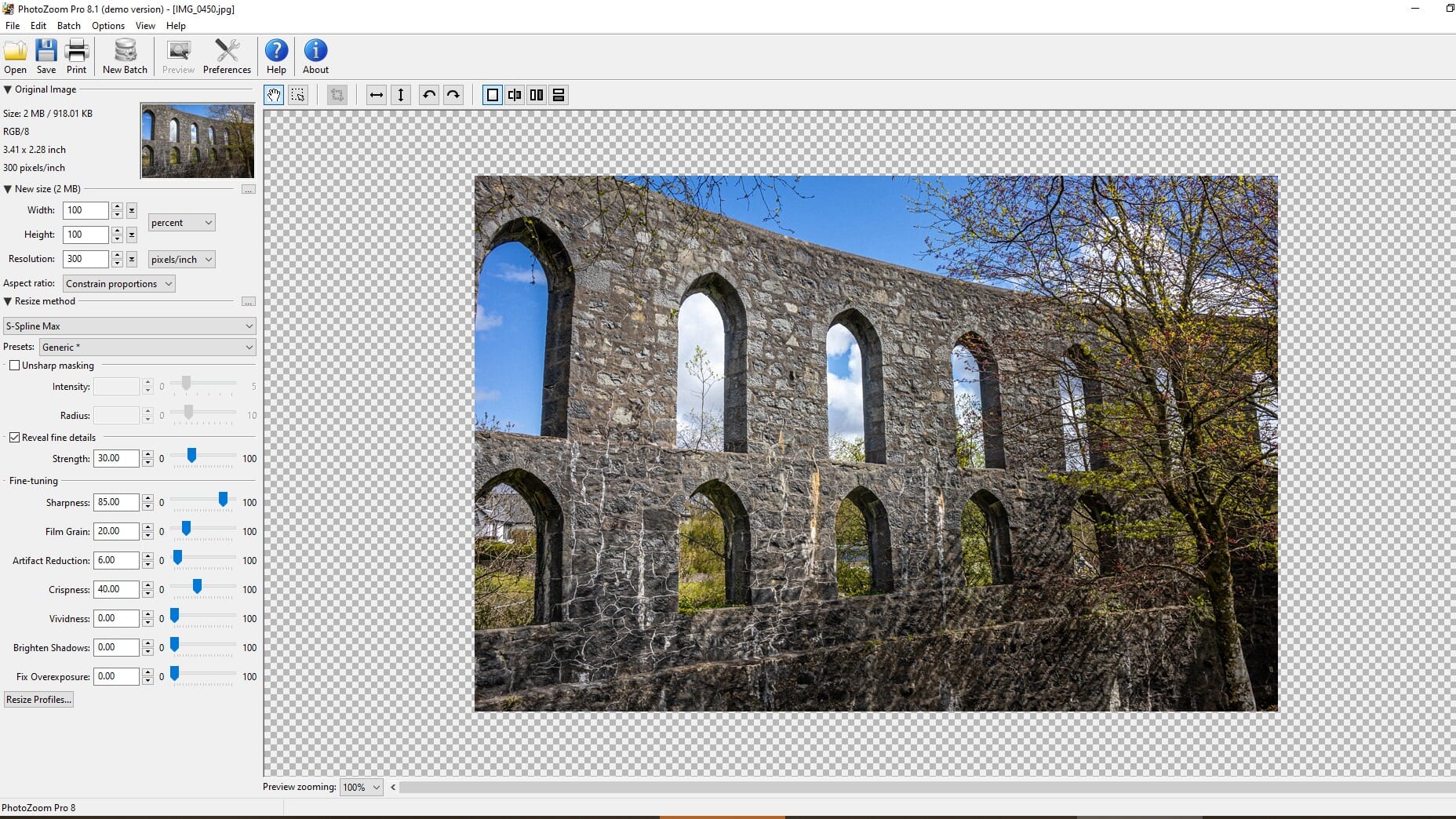Enable Unsharp masking
The height and width of the screenshot is (819, 1456).
click(x=15, y=365)
